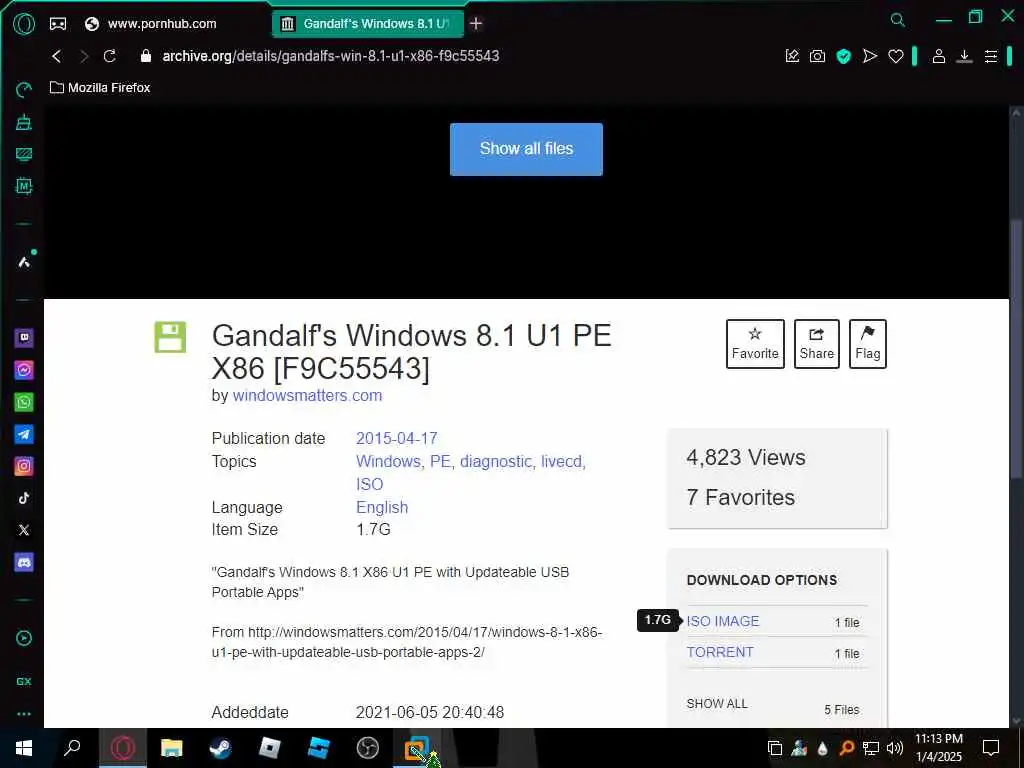Click the edit/pinboard icon in address bar
1024x768 pixels.
coord(792,56)
